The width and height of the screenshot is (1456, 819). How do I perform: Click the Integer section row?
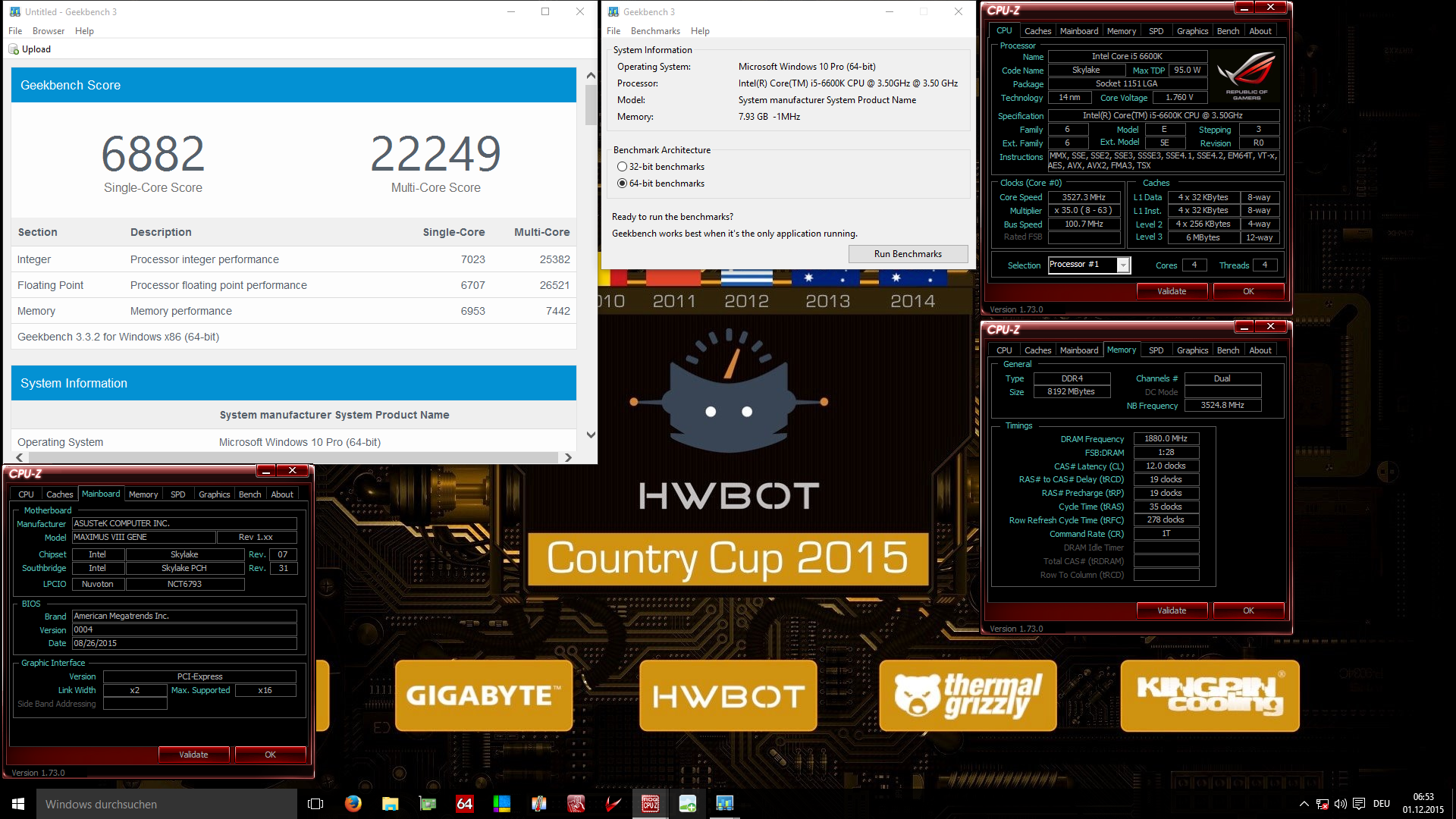[293, 259]
